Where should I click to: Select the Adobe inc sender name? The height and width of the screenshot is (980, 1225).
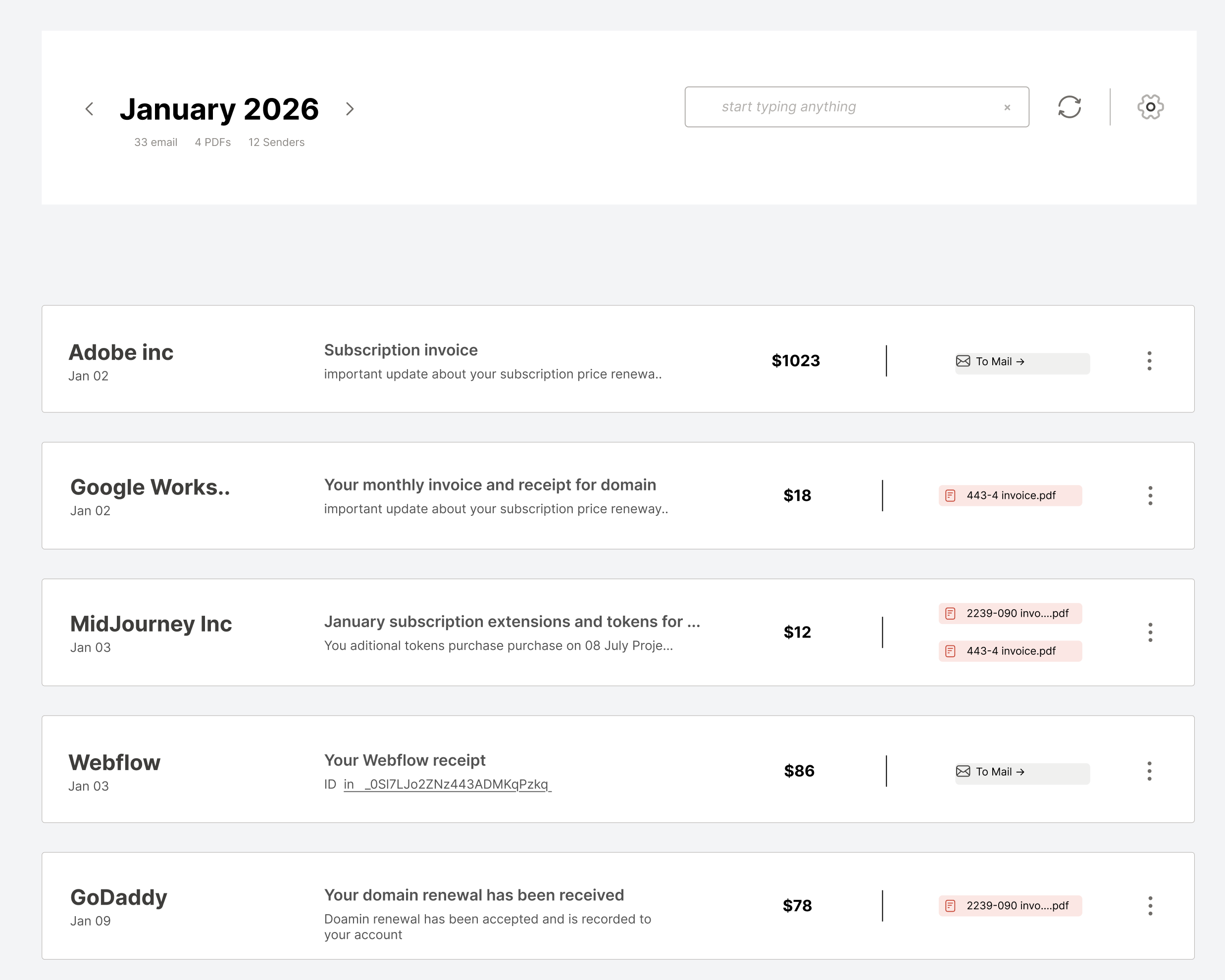(x=120, y=352)
